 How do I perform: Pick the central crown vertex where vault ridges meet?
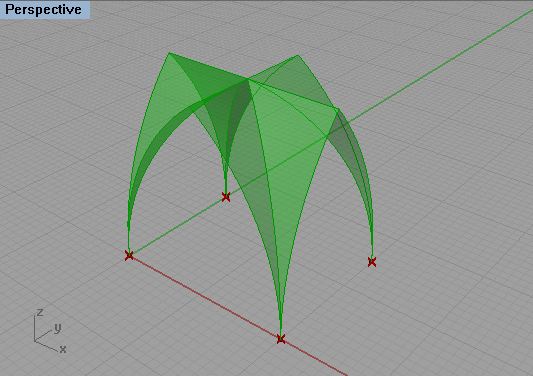[x=248, y=80]
